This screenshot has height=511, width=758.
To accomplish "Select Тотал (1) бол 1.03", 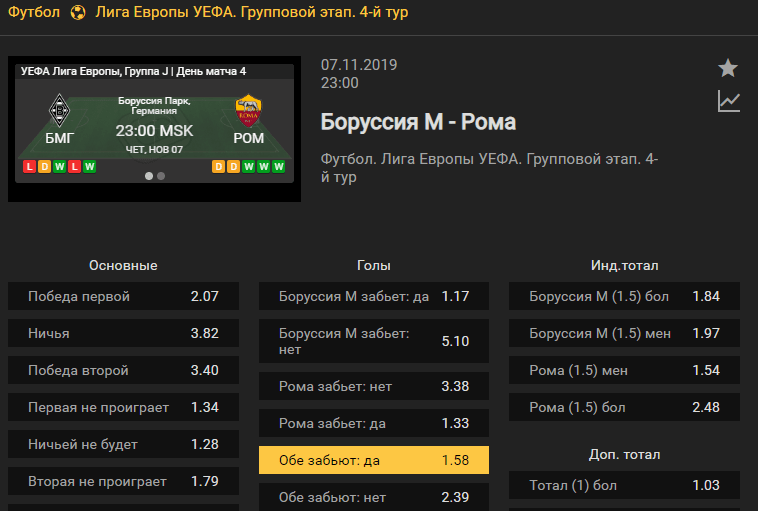I will 624,485.
